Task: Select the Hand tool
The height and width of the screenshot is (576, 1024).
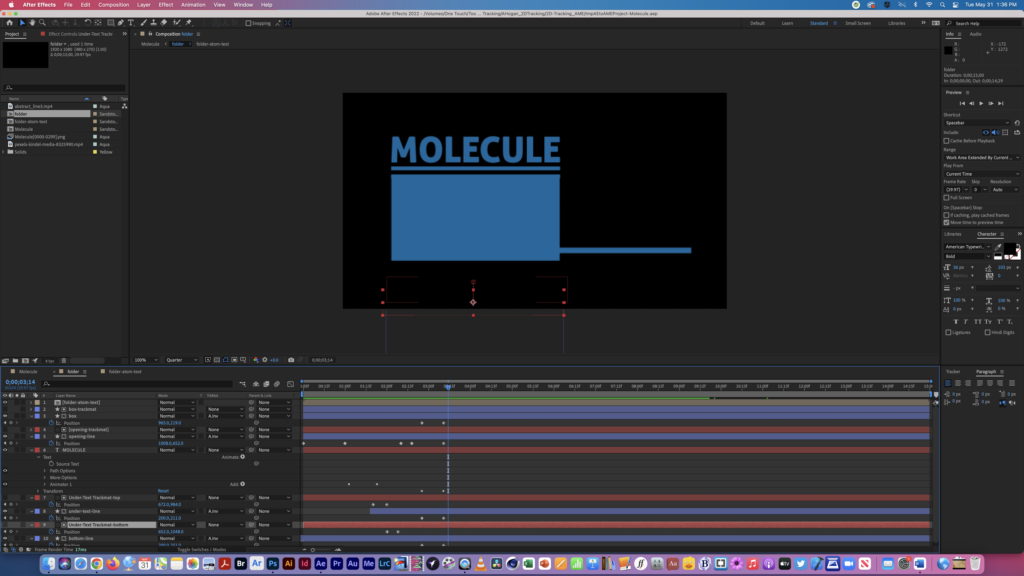Action: coord(32,23)
